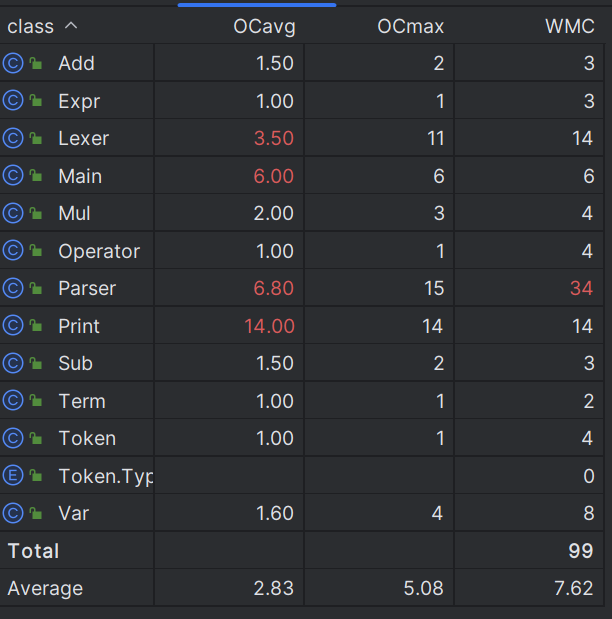Sort table by OCavg column header
612x619 pixels.
tap(264, 26)
